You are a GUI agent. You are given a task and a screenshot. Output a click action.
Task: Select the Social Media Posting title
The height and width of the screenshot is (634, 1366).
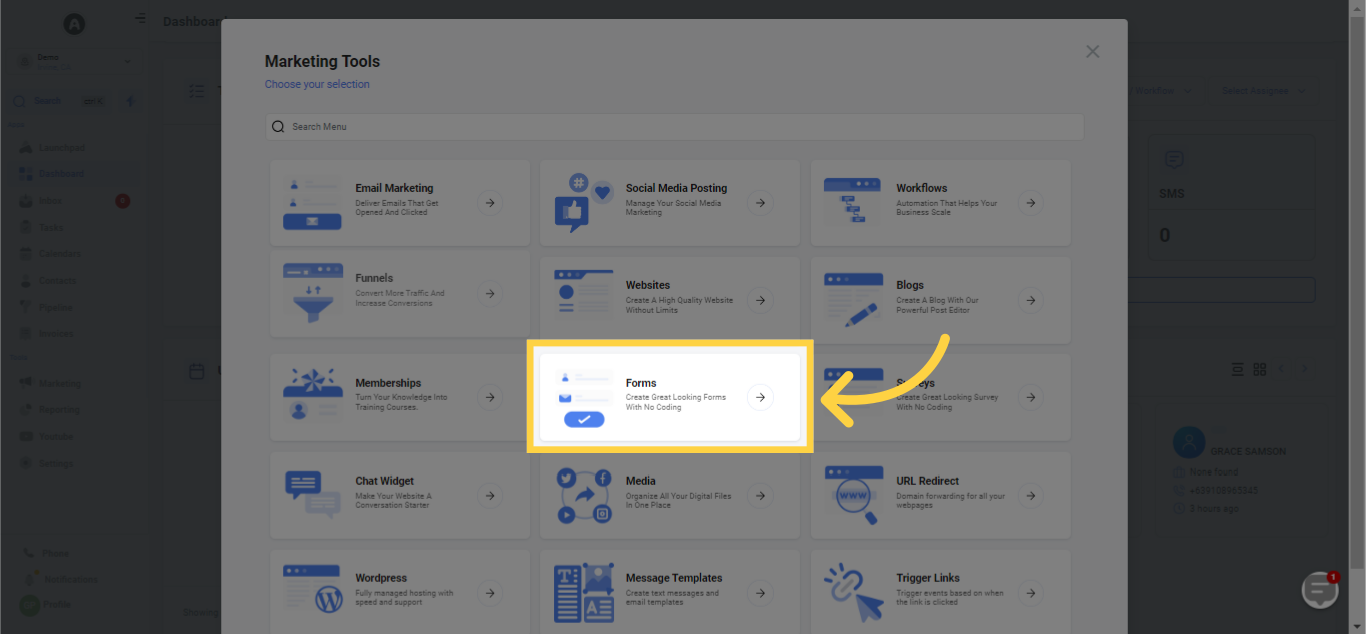pyautogui.click(x=676, y=188)
